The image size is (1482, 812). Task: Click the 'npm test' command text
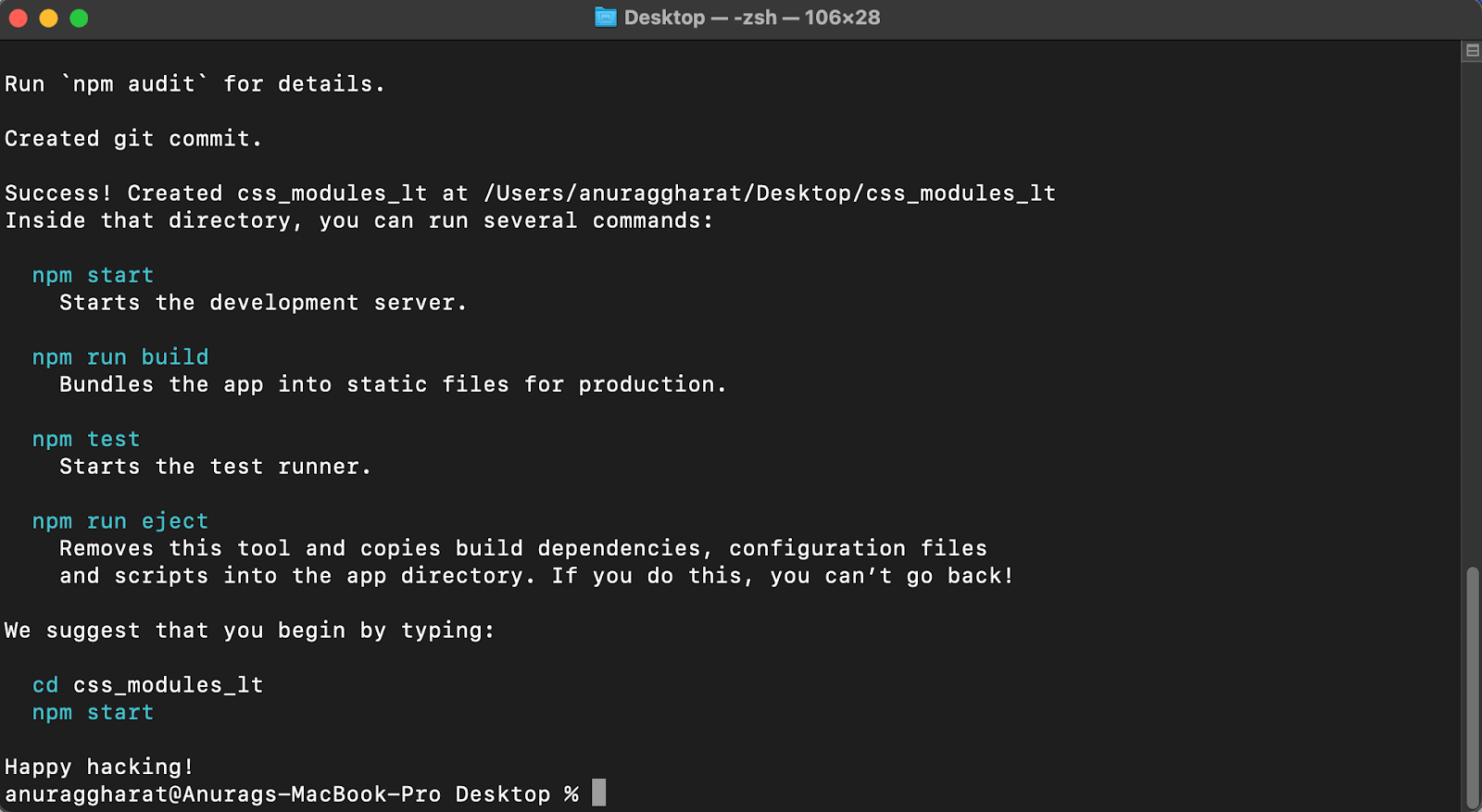click(86, 438)
